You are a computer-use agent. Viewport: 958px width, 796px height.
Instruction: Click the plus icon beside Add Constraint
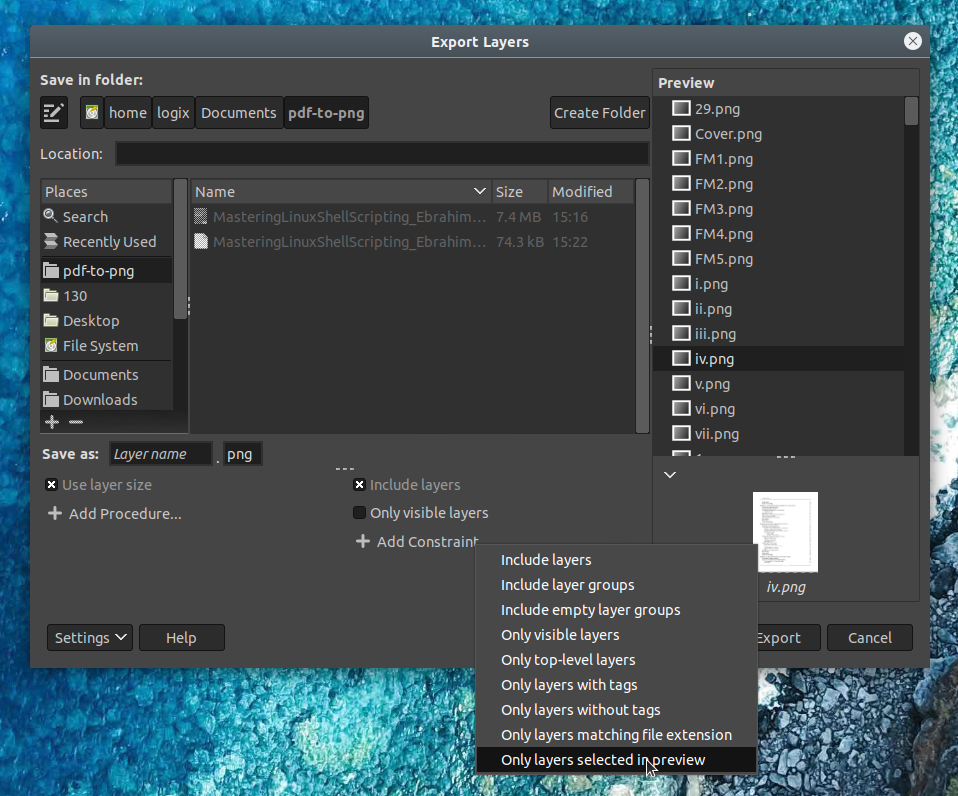362,541
